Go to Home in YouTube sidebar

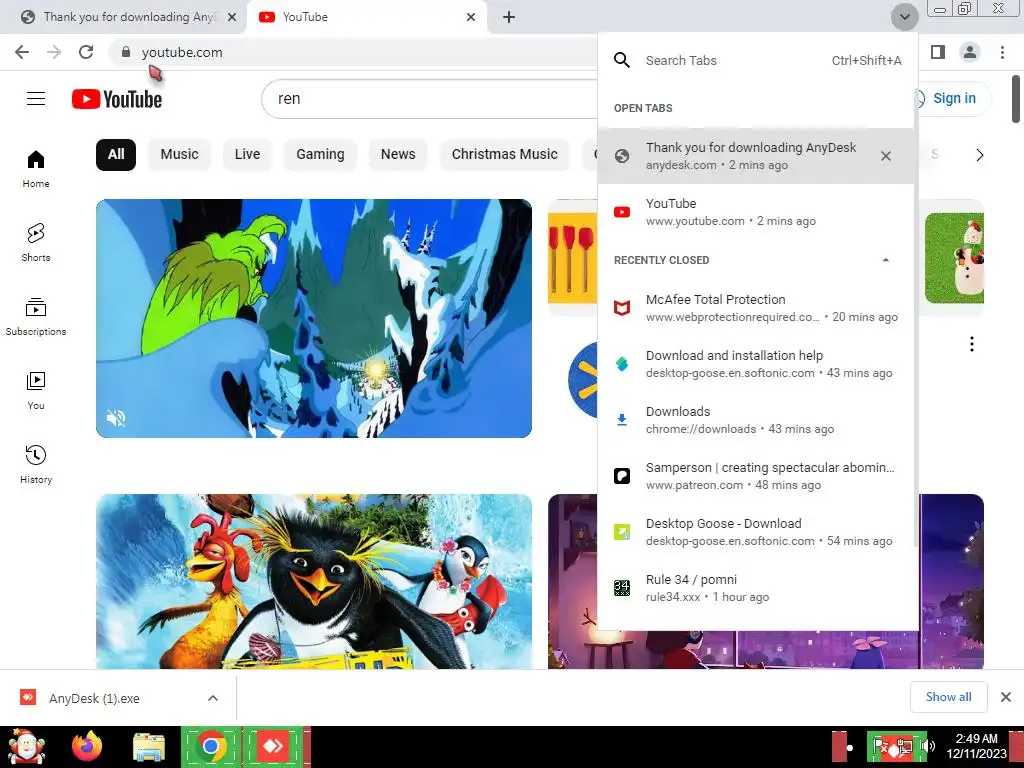click(x=36, y=169)
